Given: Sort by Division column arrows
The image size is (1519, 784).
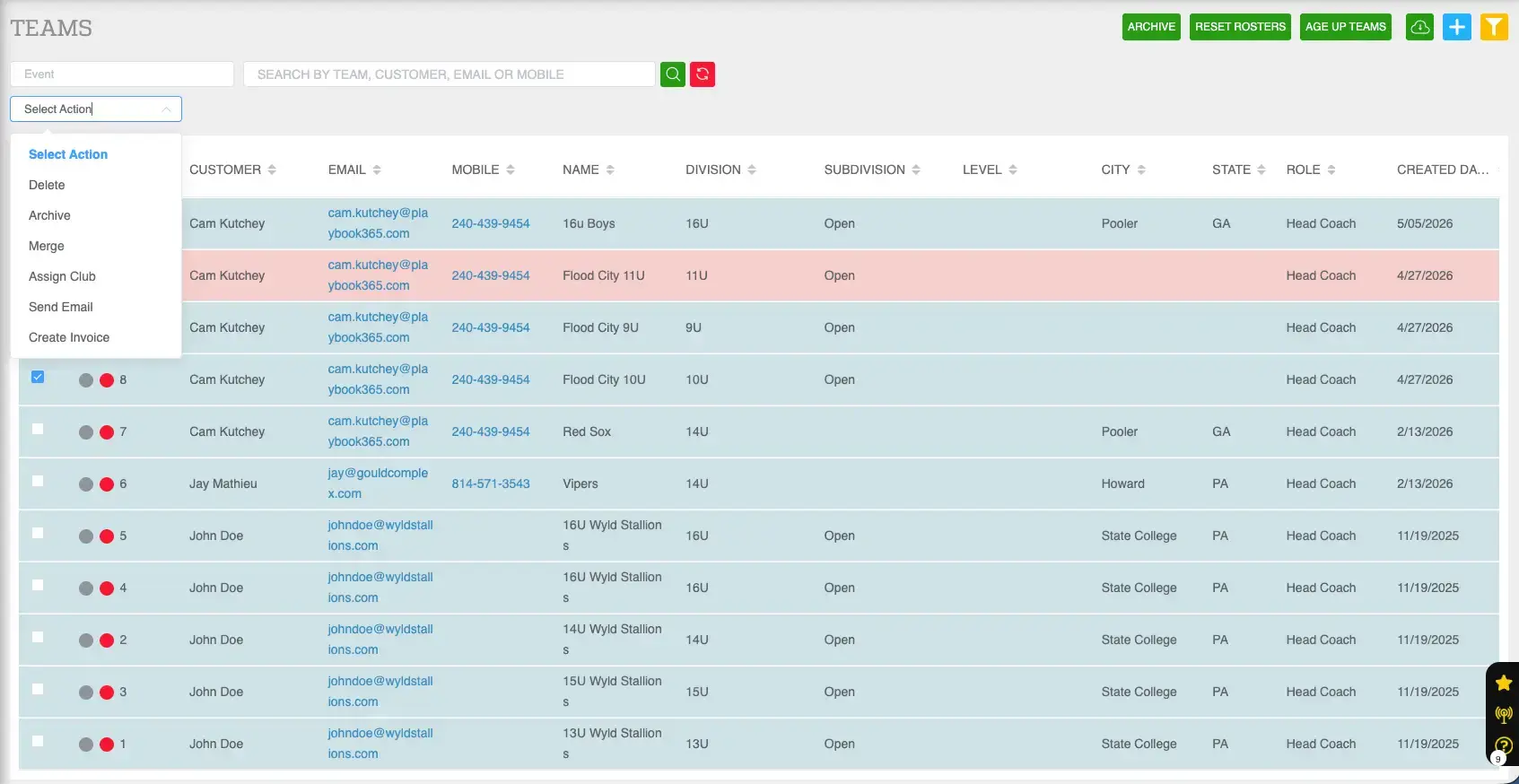Looking at the screenshot, I should (x=752, y=170).
